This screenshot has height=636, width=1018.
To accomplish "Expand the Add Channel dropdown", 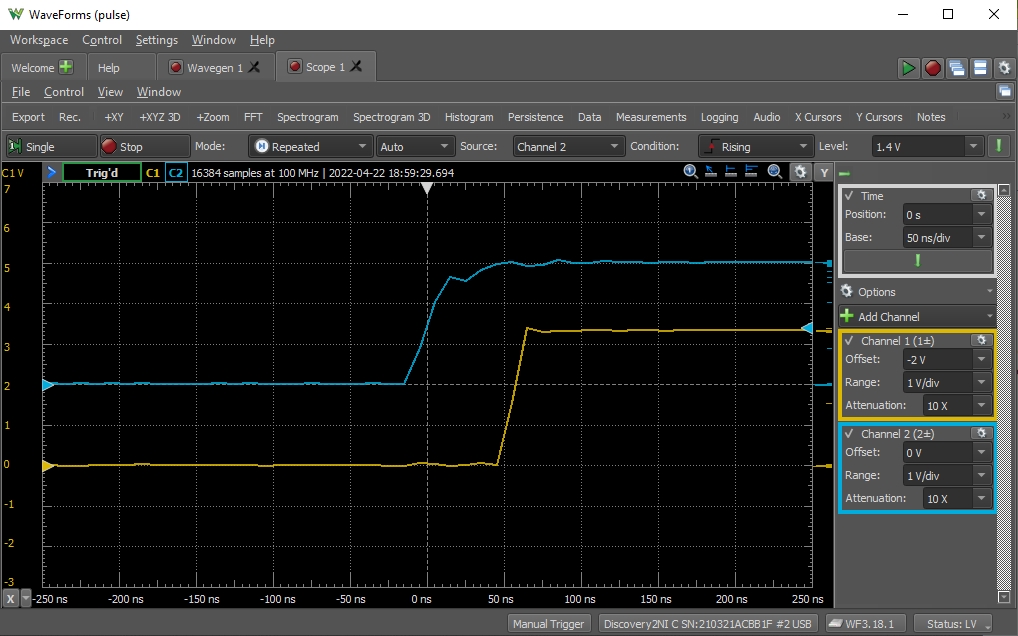I will tap(917, 317).
